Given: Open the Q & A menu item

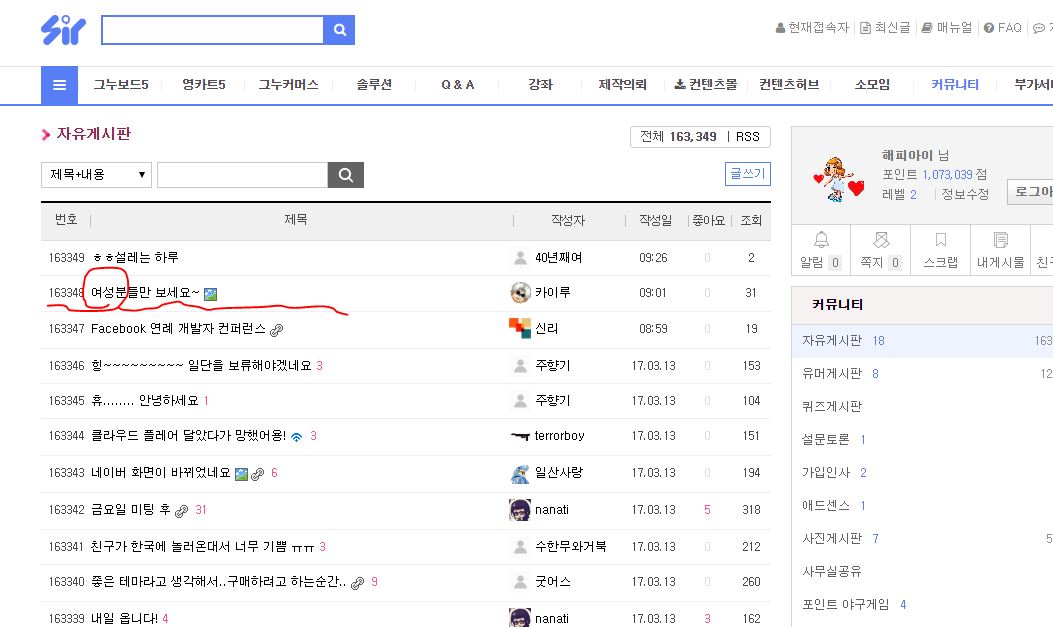Looking at the screenshot, I should point(458,85).
